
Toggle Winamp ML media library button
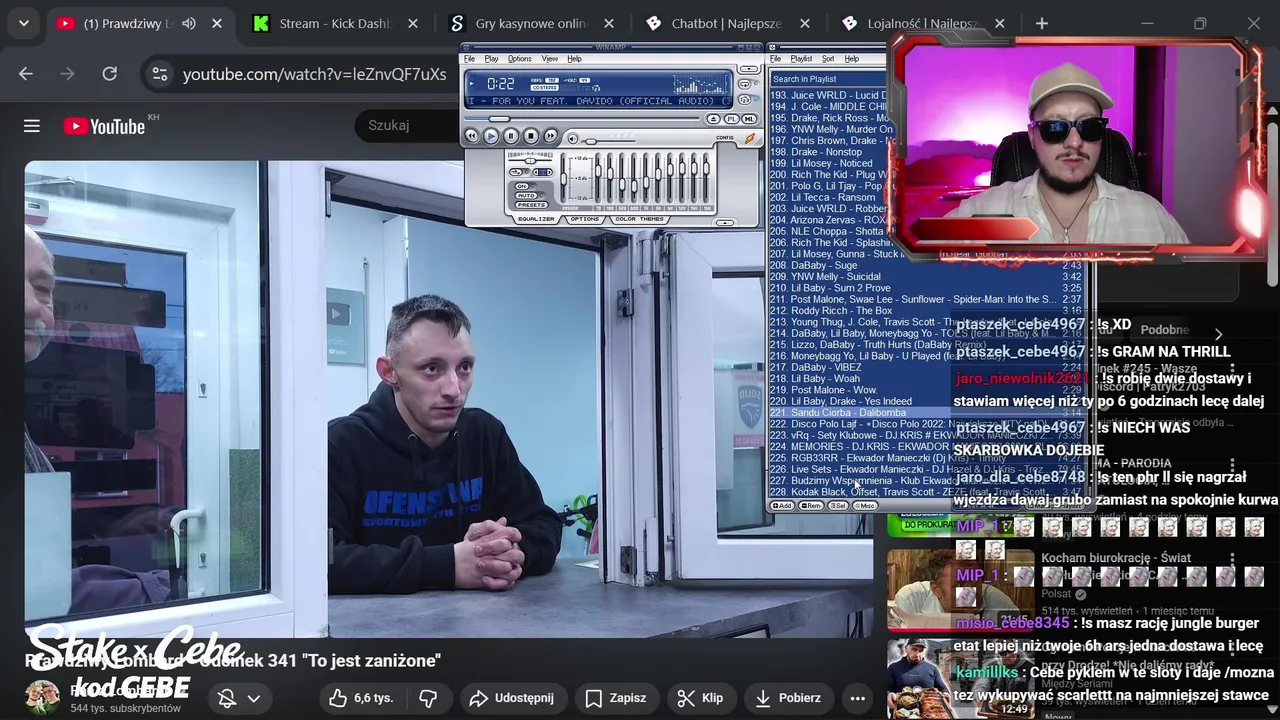[749, 119]
